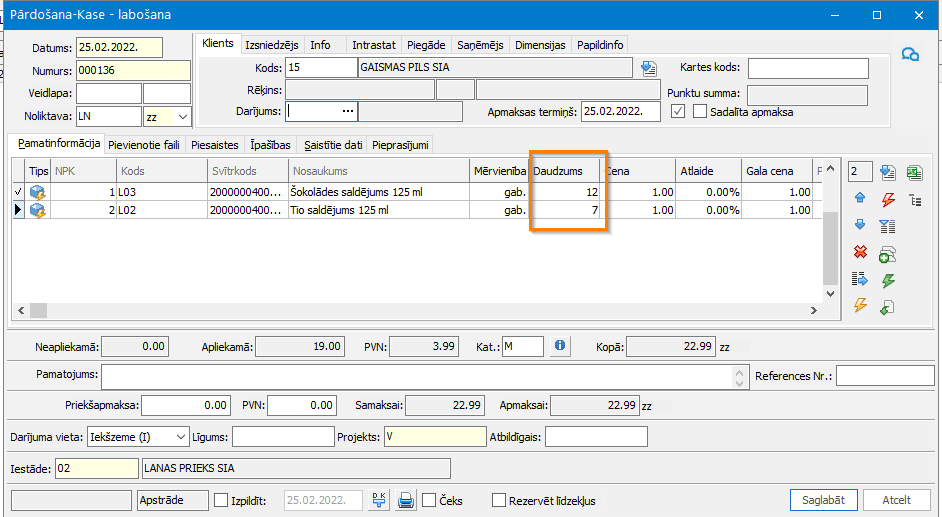The width and height of the screenshot is (942, 517).
Task: Click the Priekšapmaksa amount field
Action: coord(186,405)
